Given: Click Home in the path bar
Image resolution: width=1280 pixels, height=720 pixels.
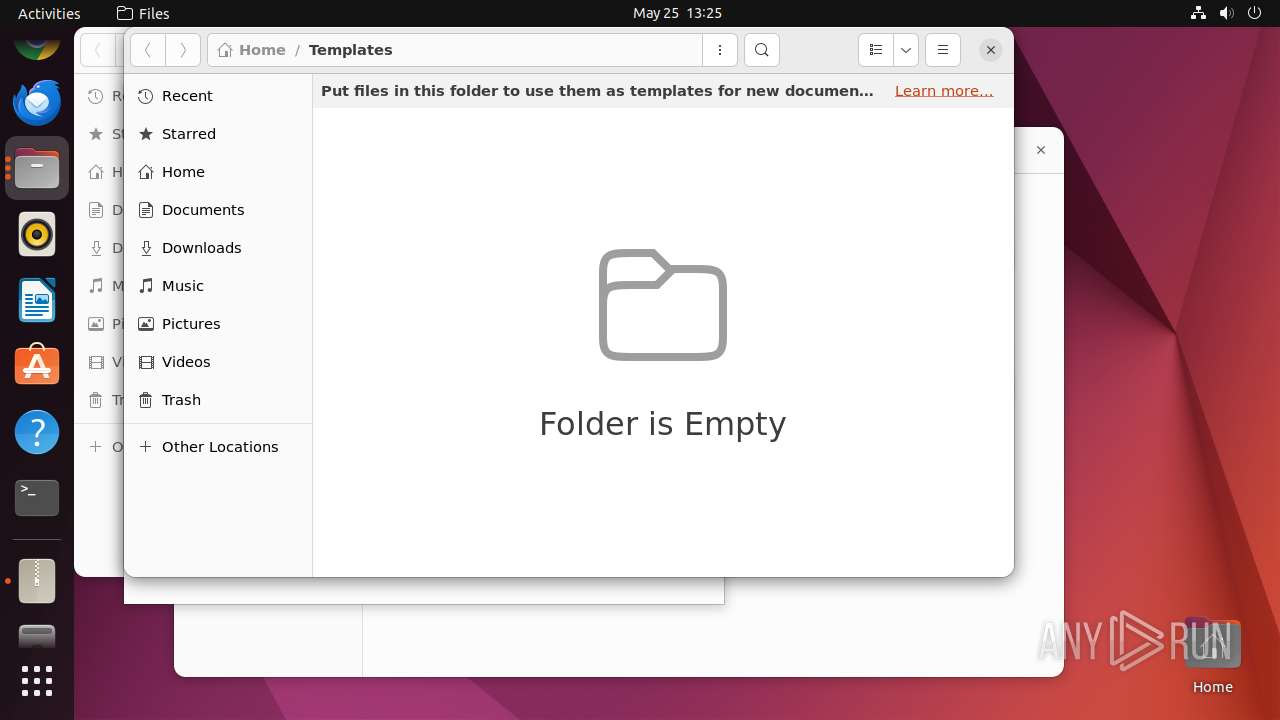Looking at the screenshot, I should click(x=252, y=50).
